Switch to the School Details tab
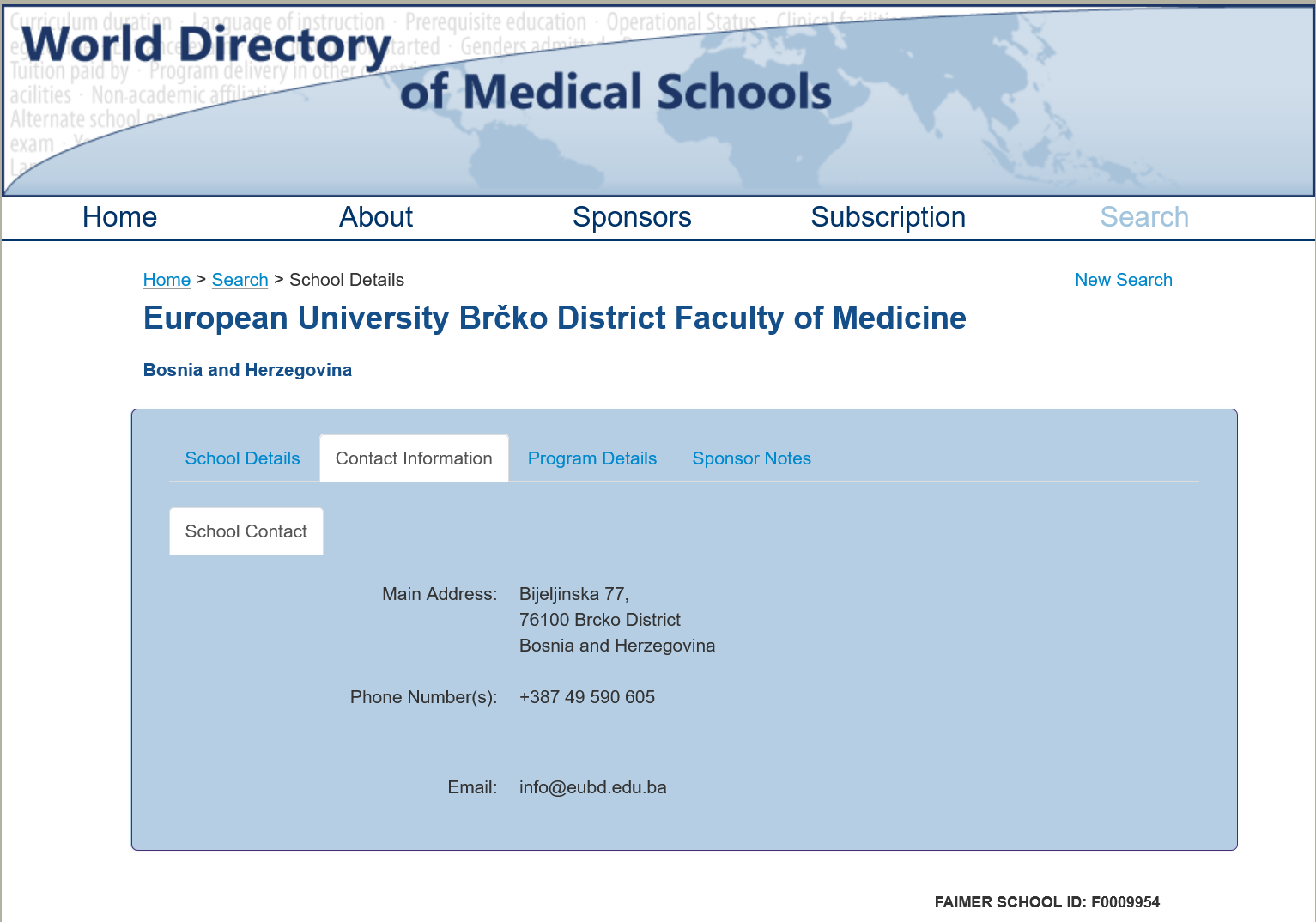Viewport: 1316px width, 922px height. (x=243, y=458)
